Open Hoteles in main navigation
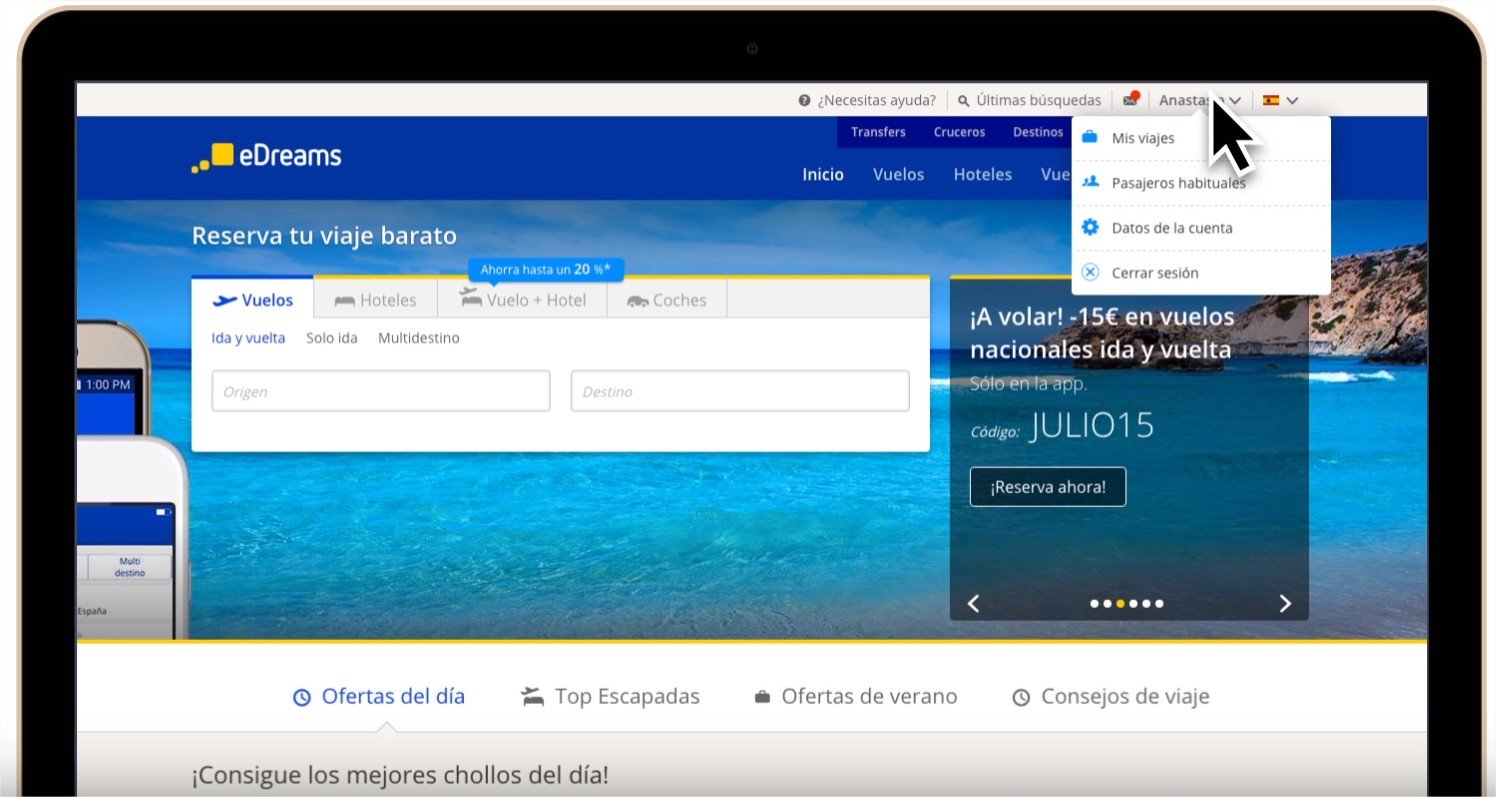Screen dimensions: 1496x797 (983, 174)
